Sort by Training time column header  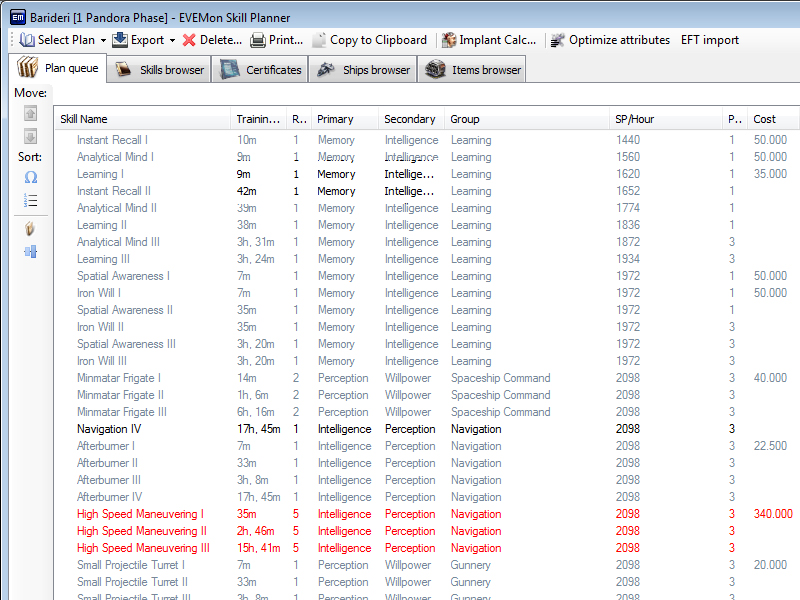(259, 119)
